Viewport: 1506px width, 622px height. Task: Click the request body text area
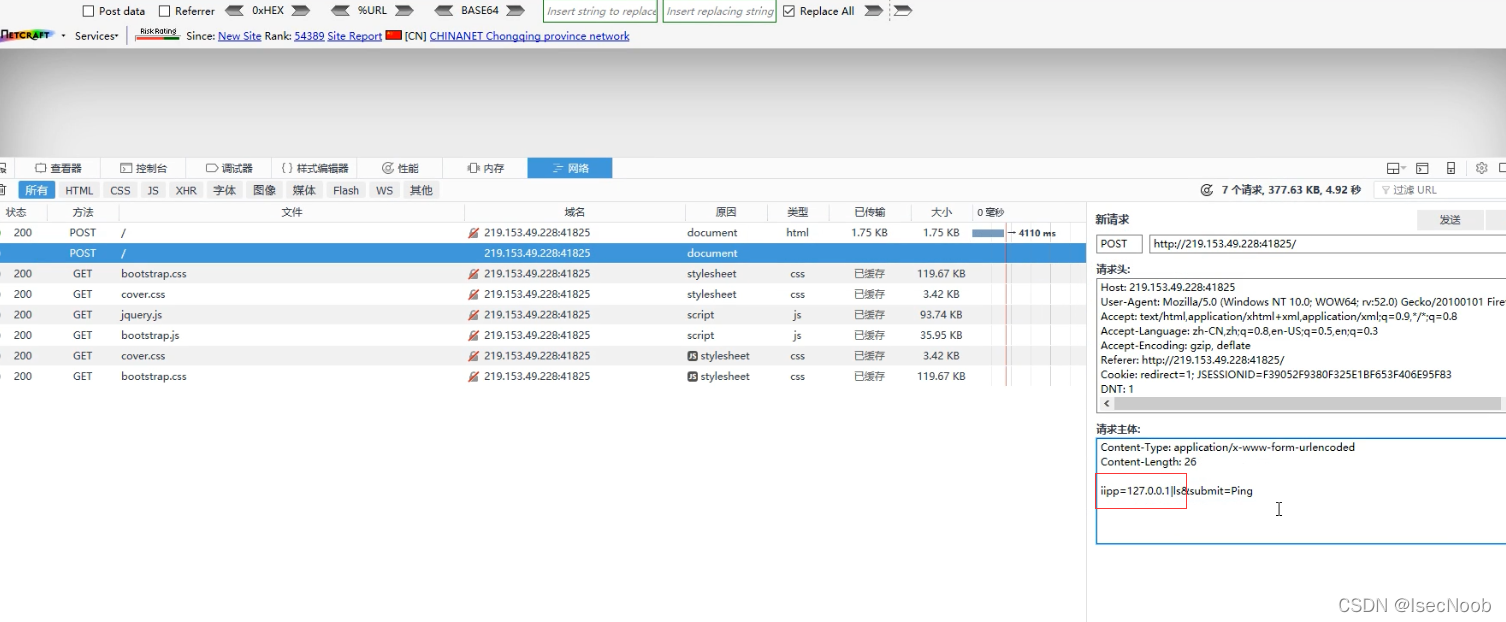coord(1301,491)
